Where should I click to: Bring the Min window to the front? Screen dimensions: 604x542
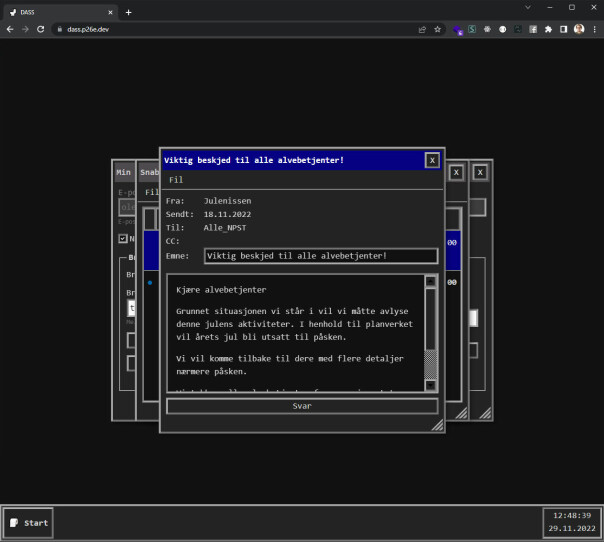(124, 173)
